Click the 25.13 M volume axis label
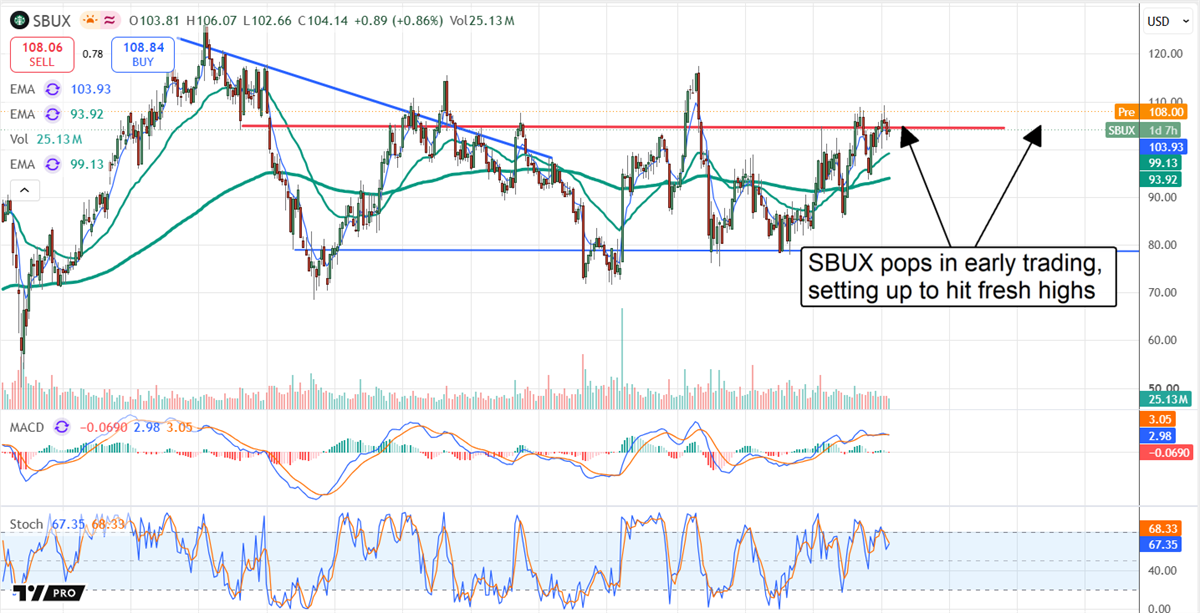 pyautogui.click(x=1164, y=400)
